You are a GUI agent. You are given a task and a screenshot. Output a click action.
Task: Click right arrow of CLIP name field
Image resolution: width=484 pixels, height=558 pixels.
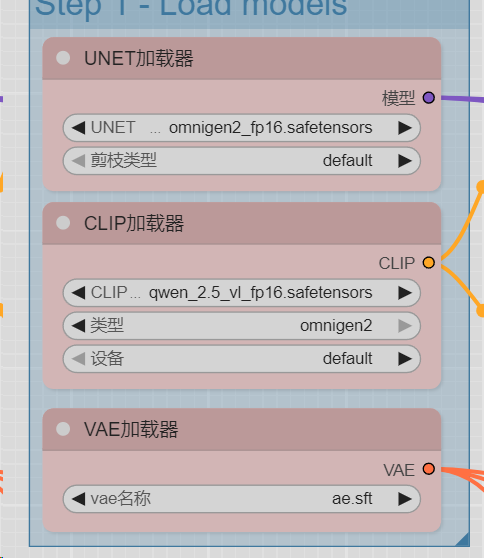[x=405, y=293]
